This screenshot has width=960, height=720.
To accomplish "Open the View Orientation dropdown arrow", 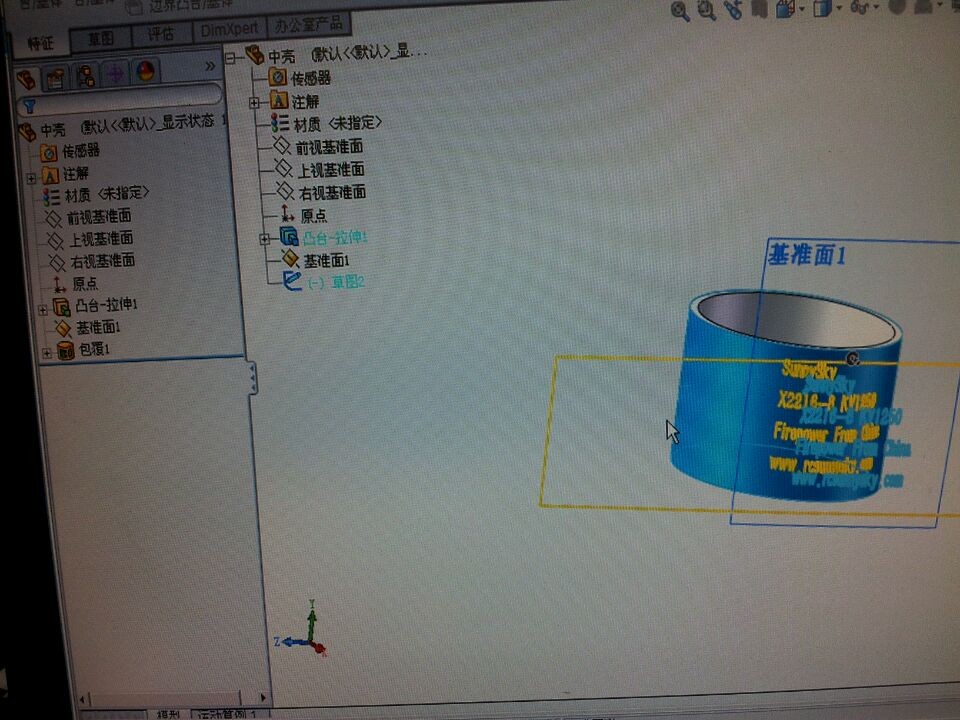I will pyautogui.click(x=803, y=9).
